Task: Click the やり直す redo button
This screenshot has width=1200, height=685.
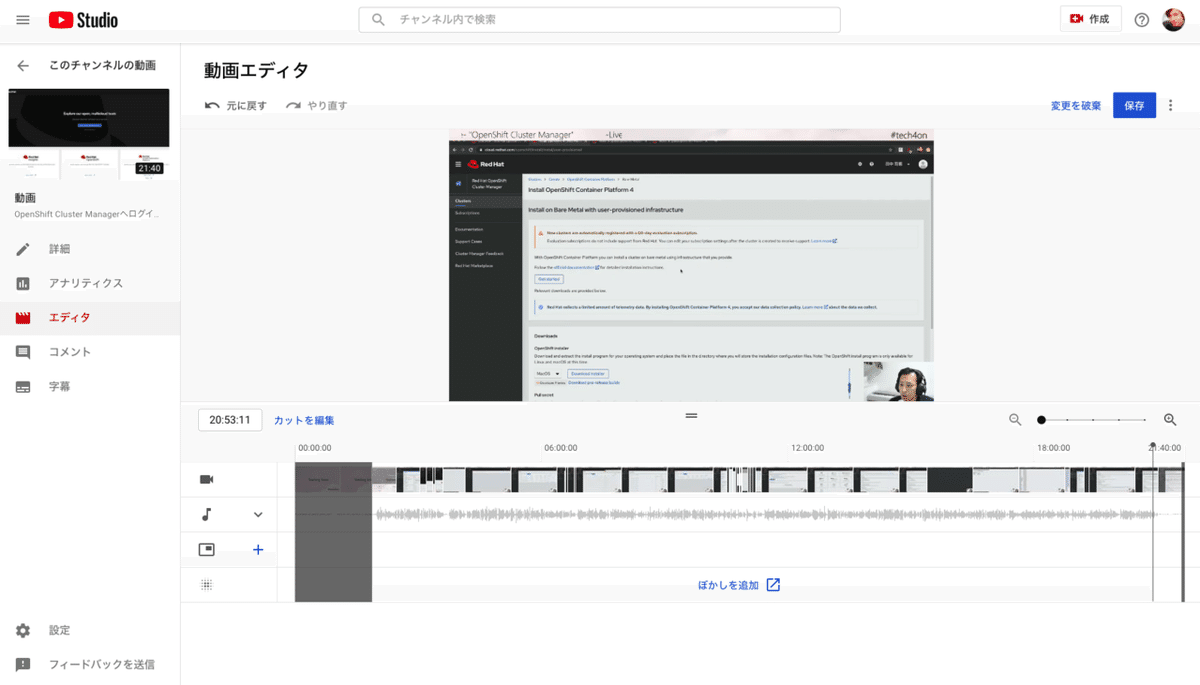Action: 316,105
